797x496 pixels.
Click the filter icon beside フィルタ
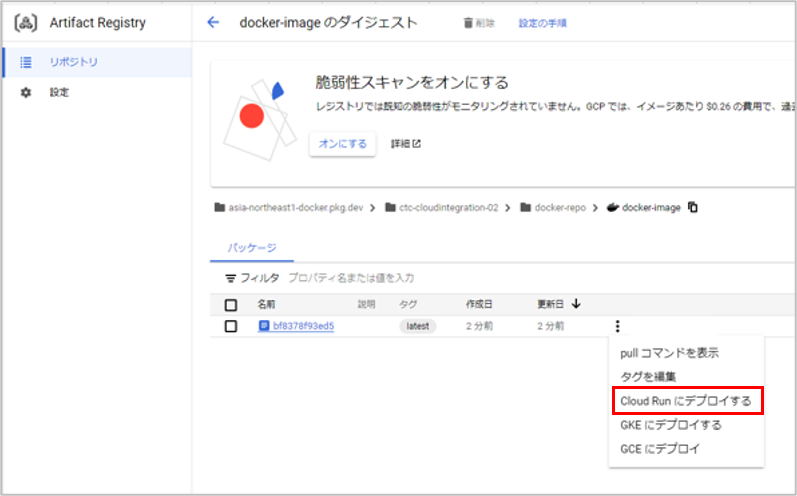(x=230, y=278)
